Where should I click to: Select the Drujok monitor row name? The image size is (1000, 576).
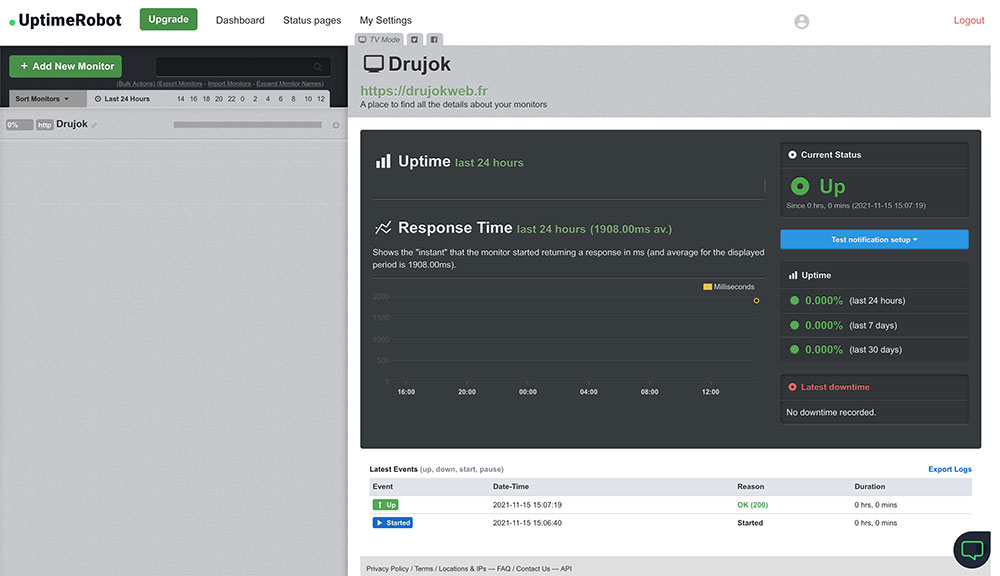[71, 124]
